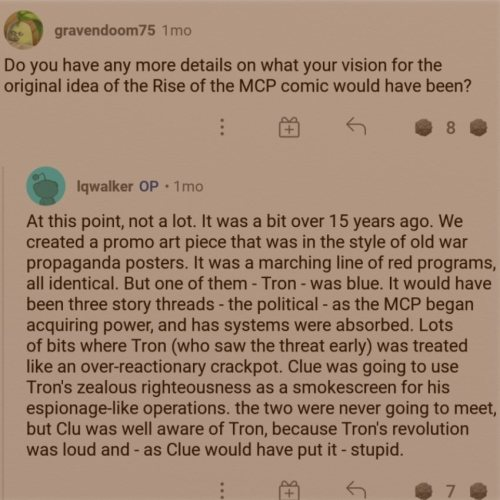
Task: Tap the Rise of the MCP question text
Action: 238,76
